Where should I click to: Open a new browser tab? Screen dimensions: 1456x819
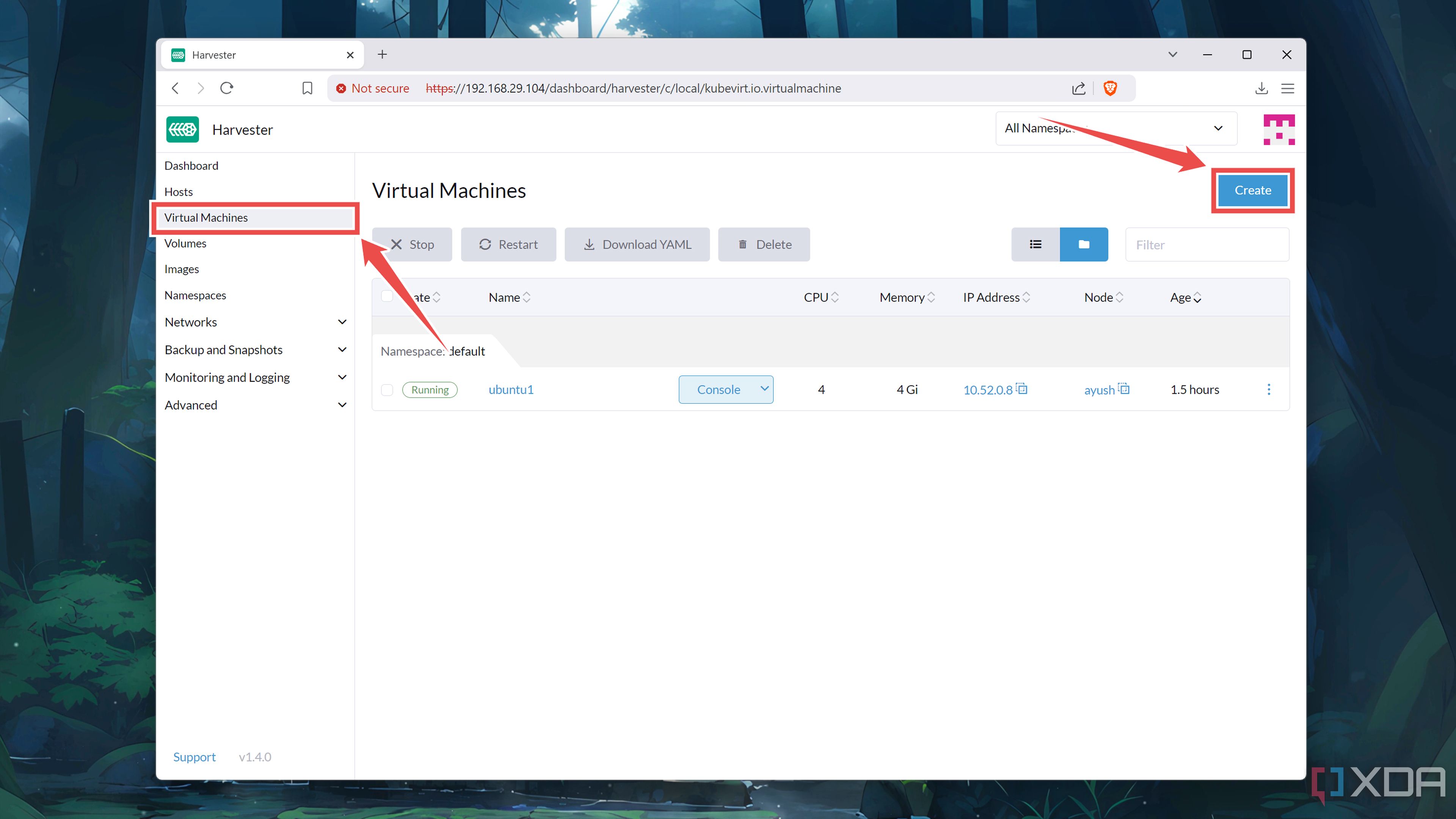click(382, 54)
